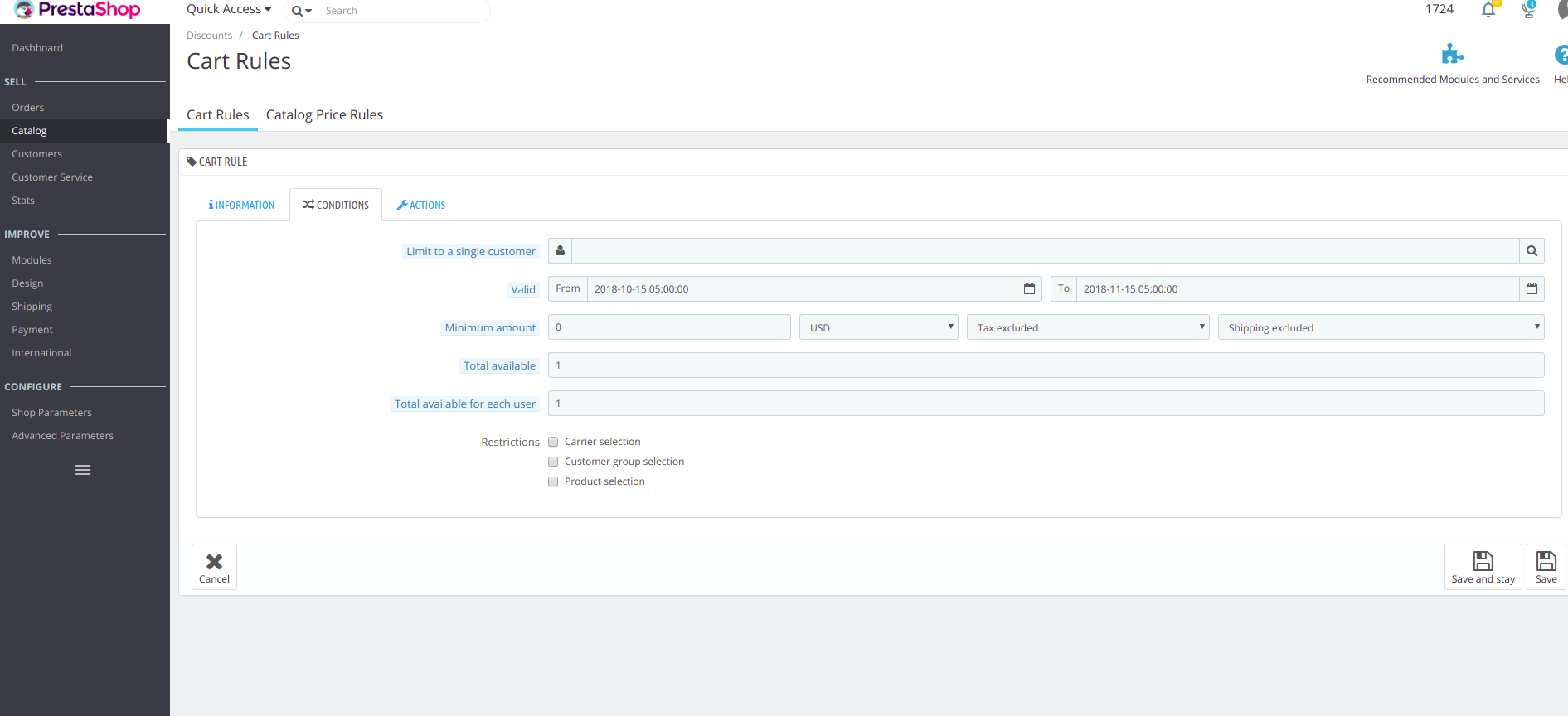Click the 'Minimum amount' label
The height and width of the screenshot is (716, 1568).
point(490,328)
